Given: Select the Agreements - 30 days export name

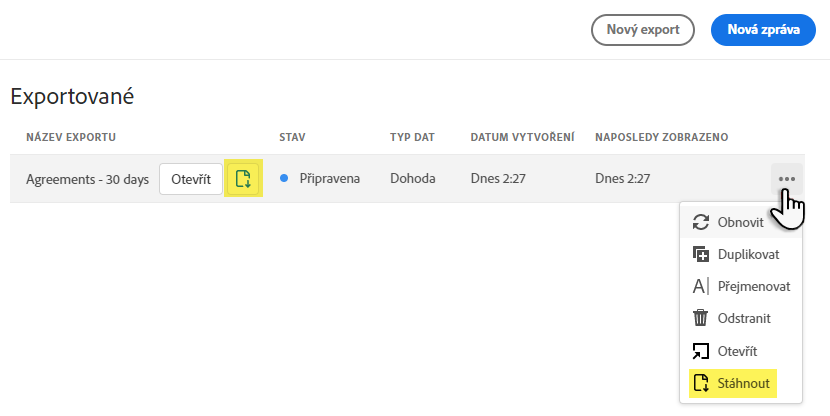Looking at the screenshot, I should (87, 179).
